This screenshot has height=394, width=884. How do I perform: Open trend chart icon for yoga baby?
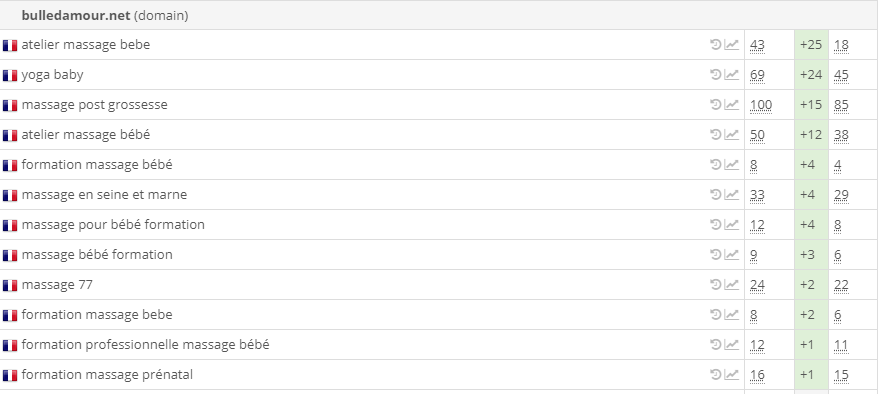click(731, 74)
